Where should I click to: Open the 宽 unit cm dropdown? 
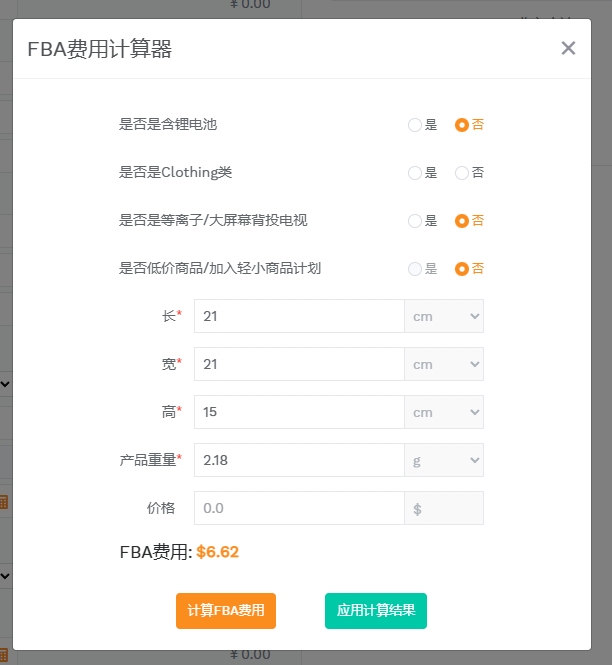pos(444,364)
